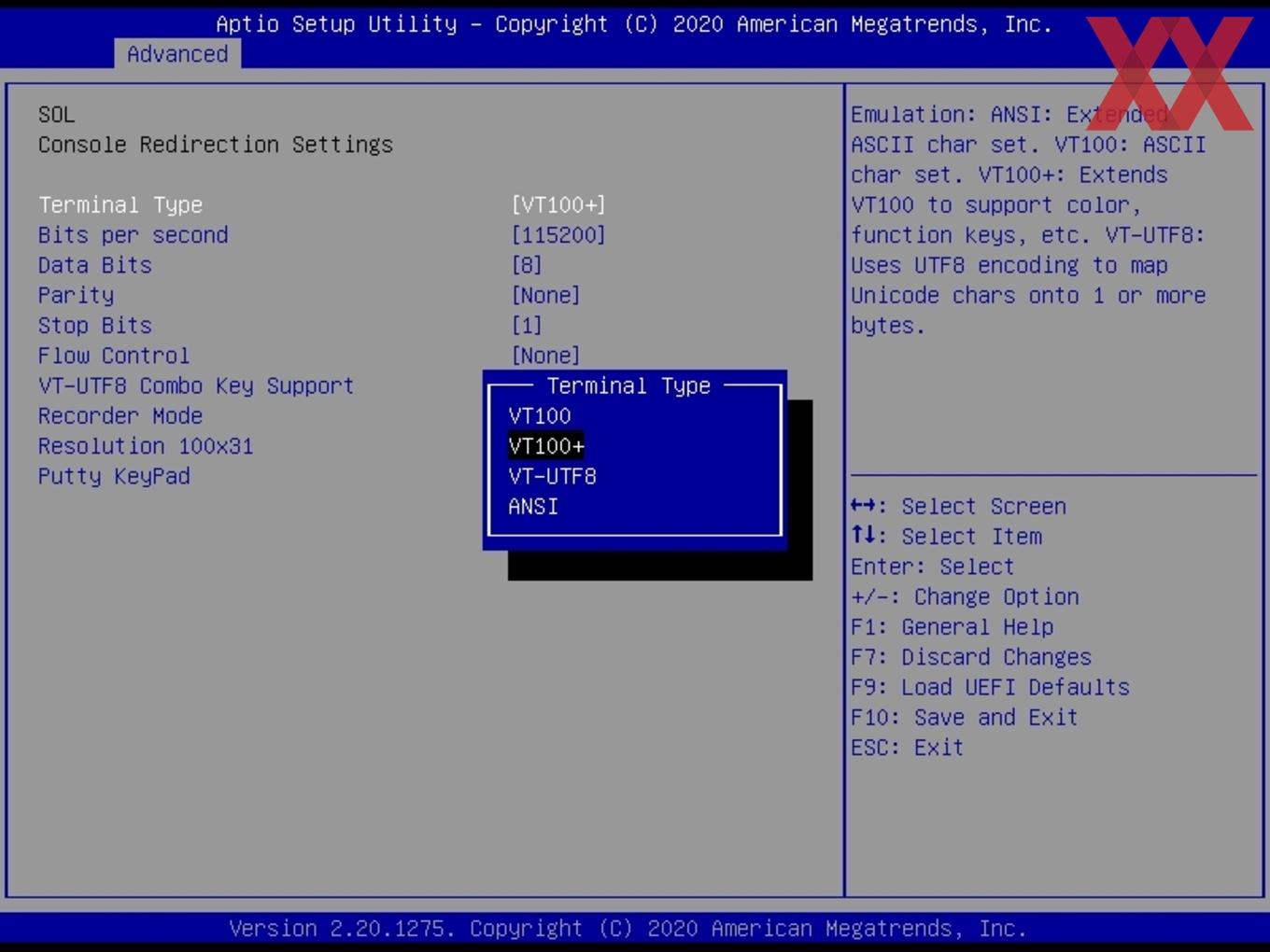Open the Advanced tab
The width and height of the screenshot is (1270, 952).
tap(177, 54)
